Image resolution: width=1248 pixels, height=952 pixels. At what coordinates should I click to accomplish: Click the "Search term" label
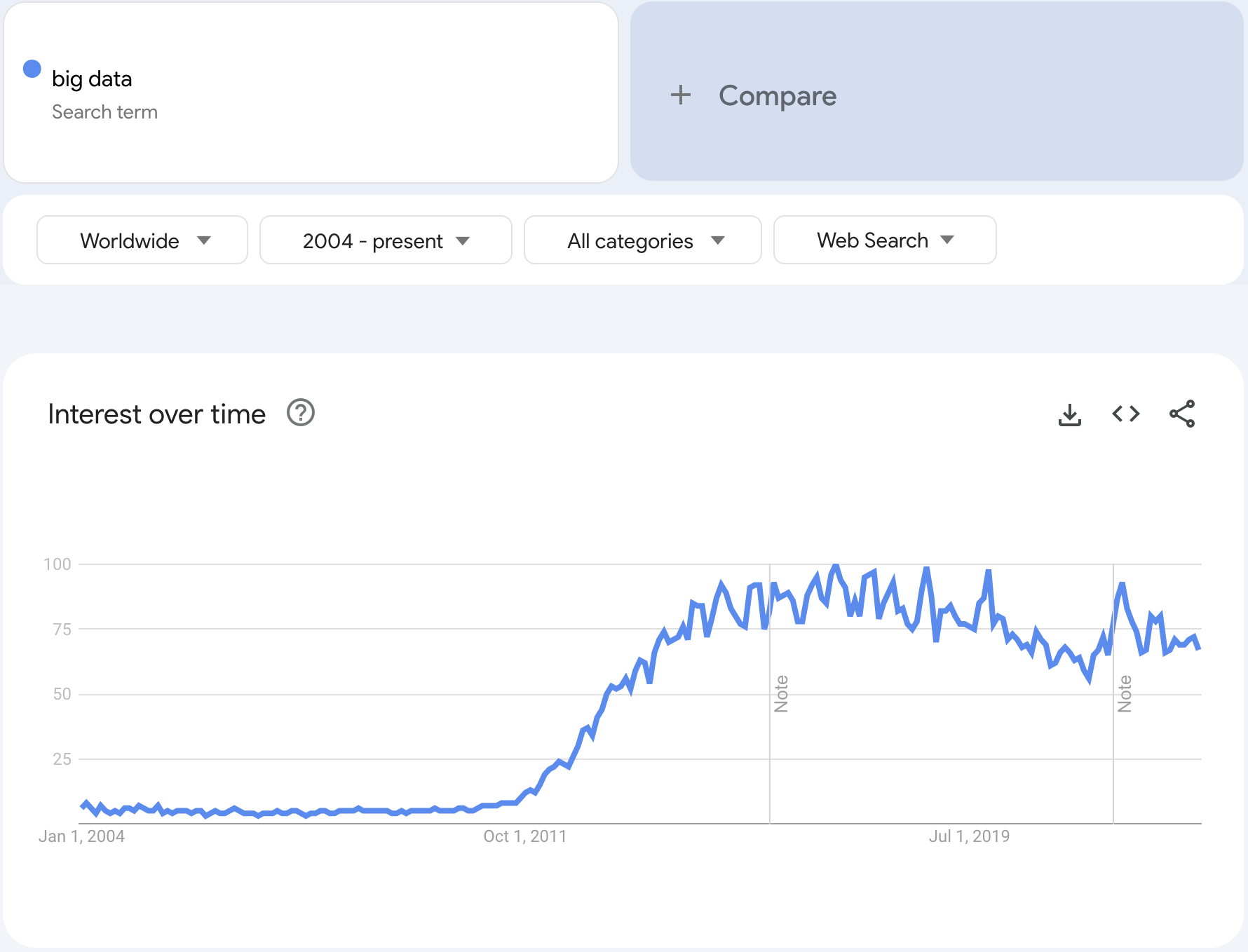pos(104,112)
